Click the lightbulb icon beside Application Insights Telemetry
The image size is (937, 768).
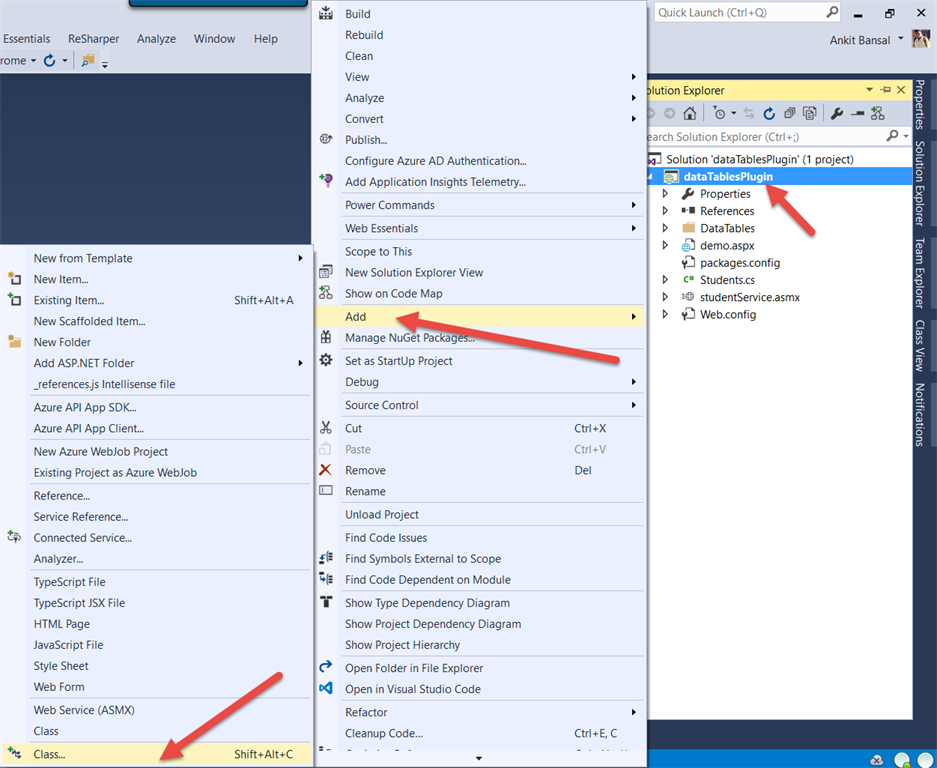tap(326, 180)
